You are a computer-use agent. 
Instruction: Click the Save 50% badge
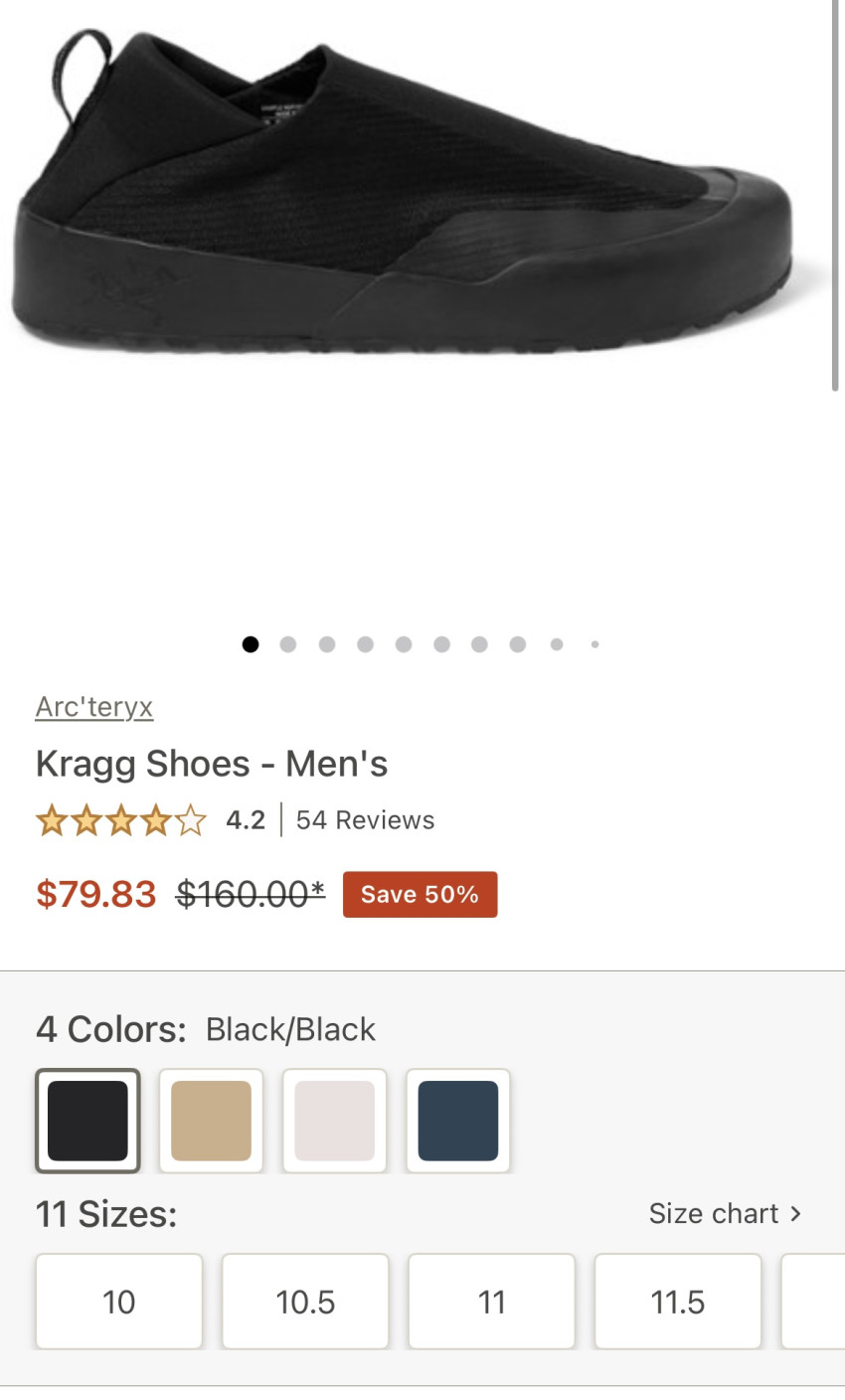click(420, 895)
